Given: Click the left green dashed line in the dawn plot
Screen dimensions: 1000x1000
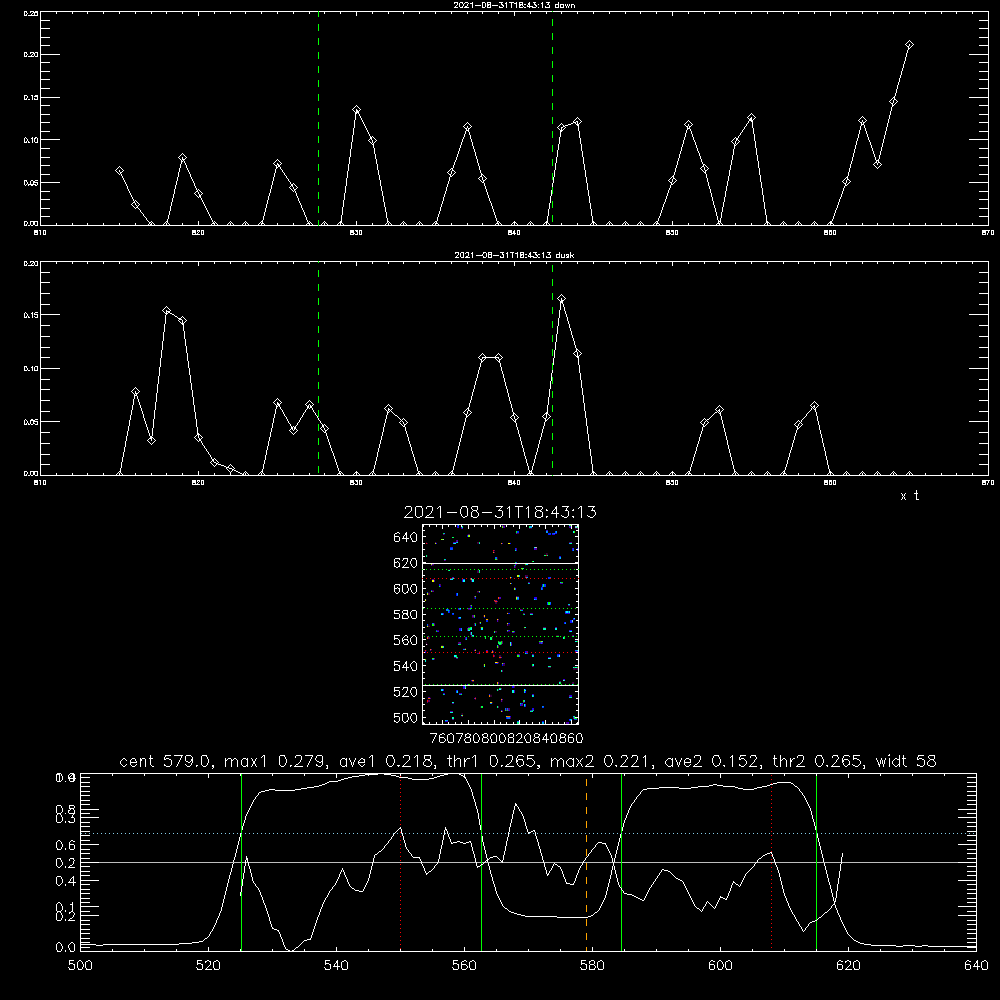Looking at the screenshot, I should click(x=318, y=118).
